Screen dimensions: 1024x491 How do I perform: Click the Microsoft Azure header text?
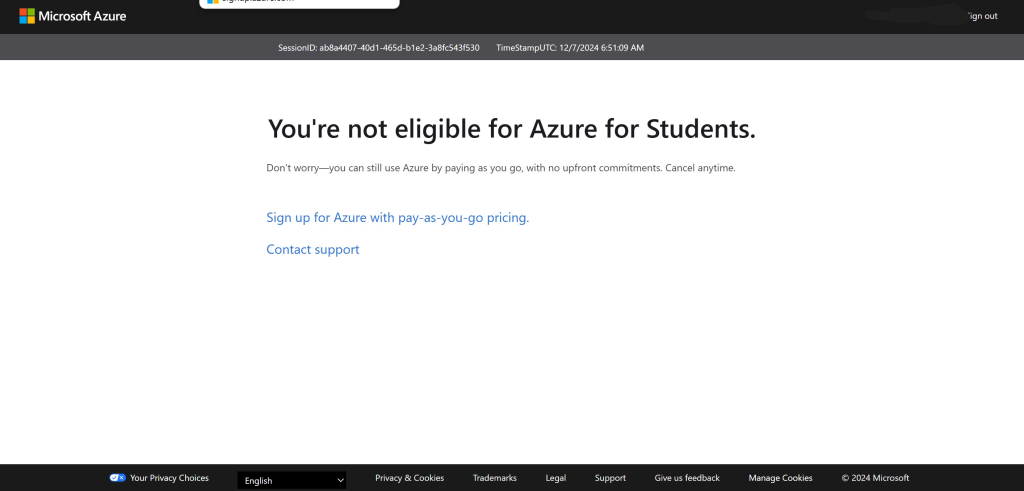tap(82, 16)
